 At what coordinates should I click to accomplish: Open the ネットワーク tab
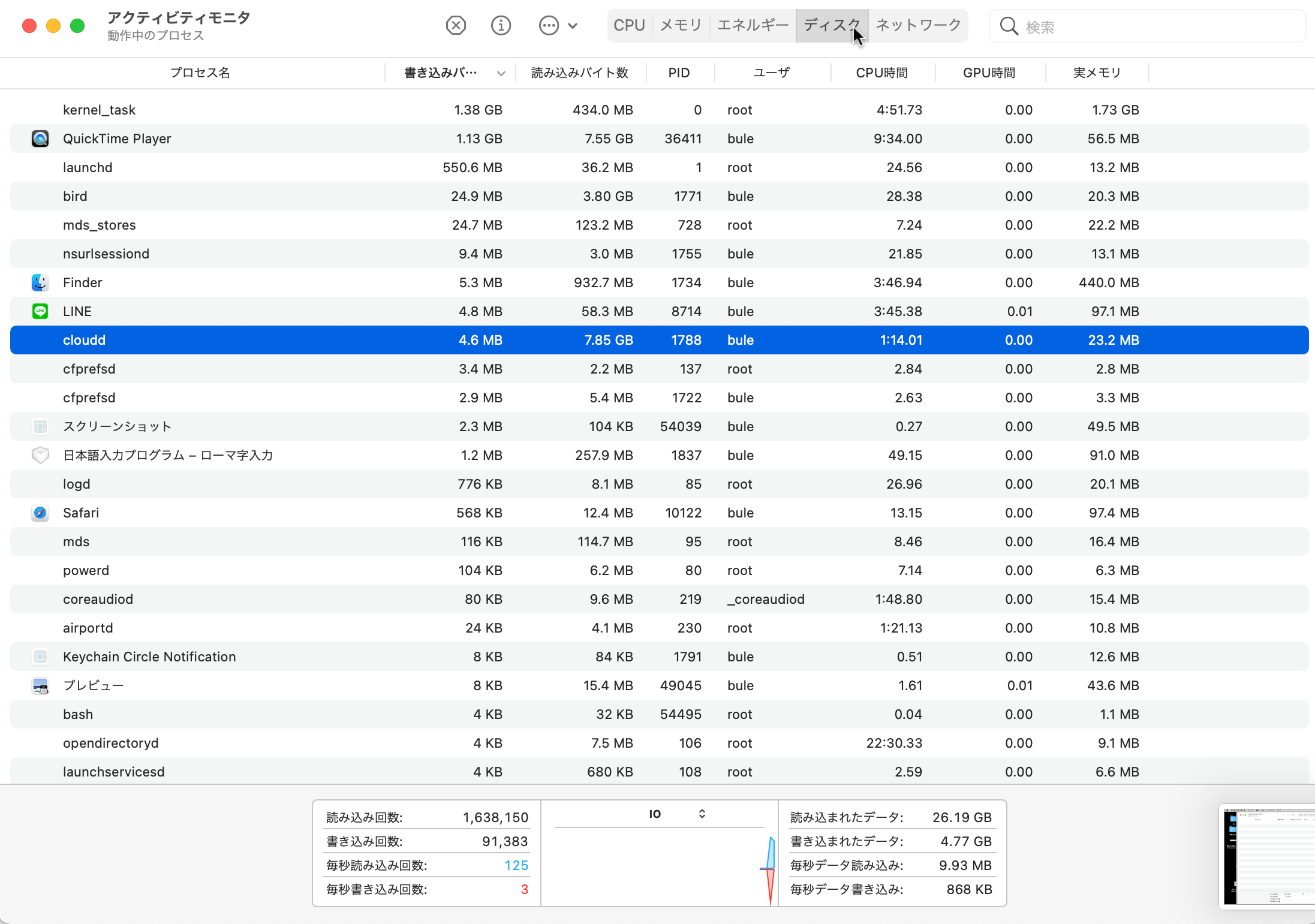(x=918, y=25)
